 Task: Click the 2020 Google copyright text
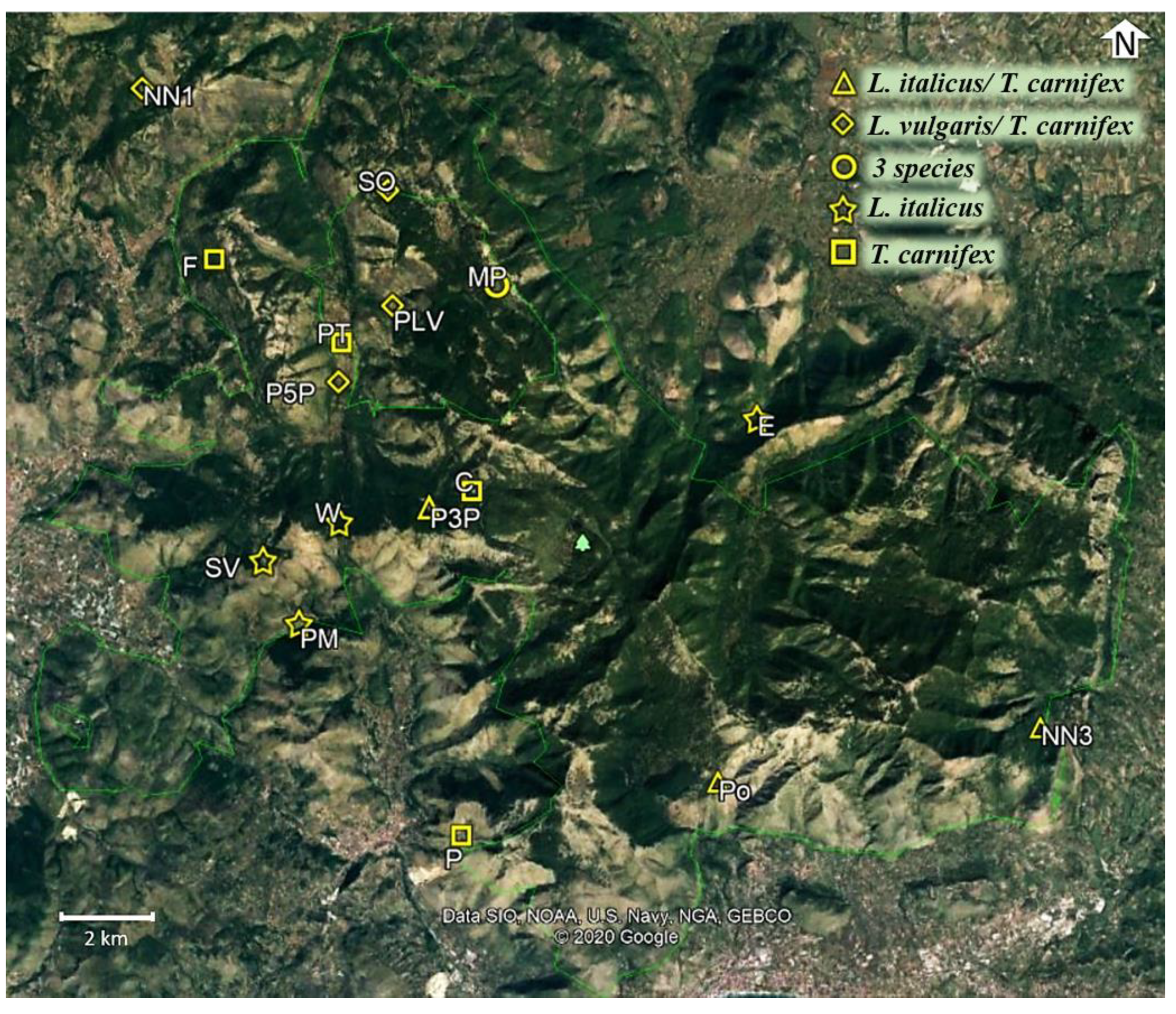pos(616,937)
